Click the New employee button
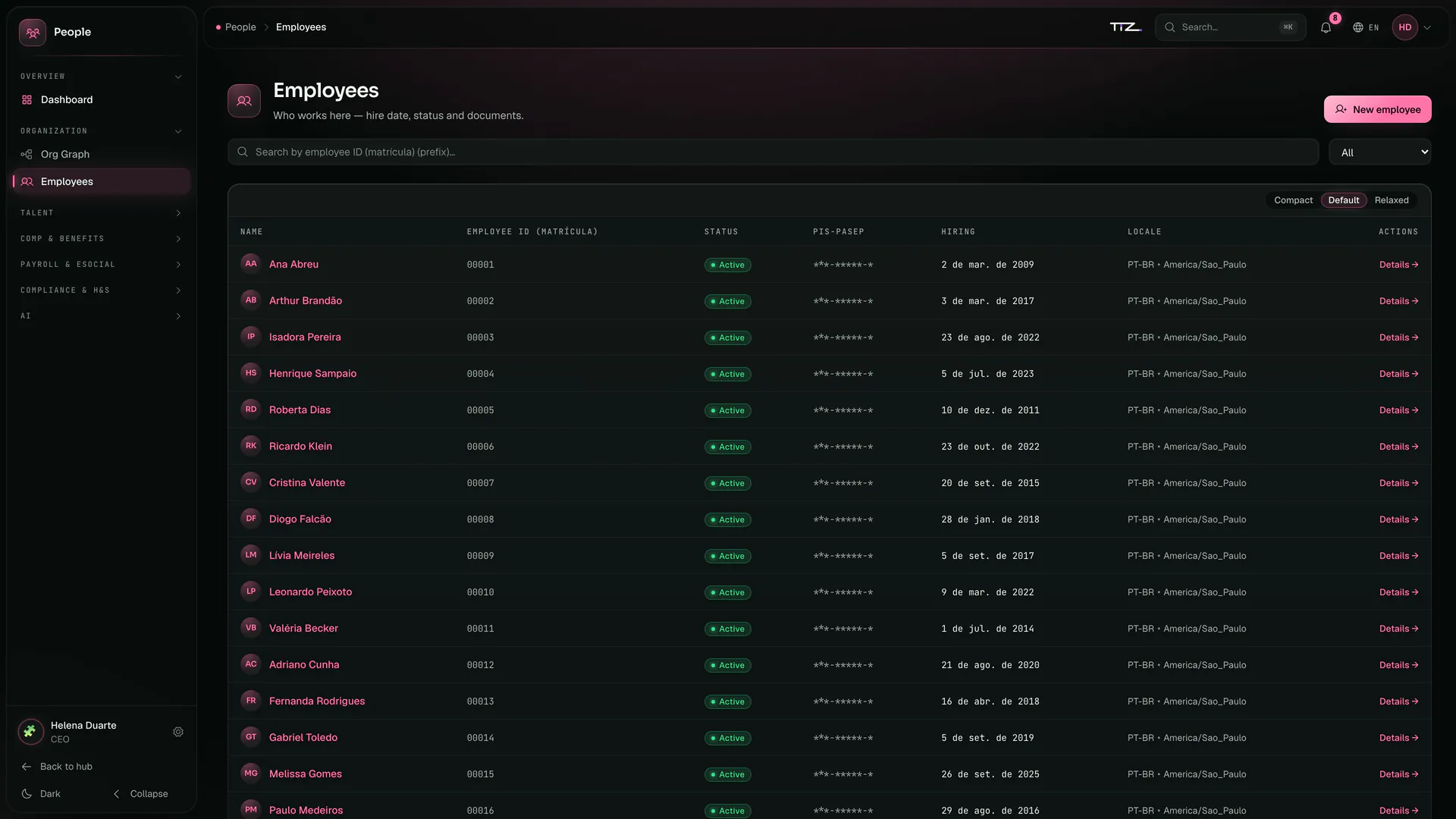Viewport: 1456px width, 819px height. tap(1377, 109)
